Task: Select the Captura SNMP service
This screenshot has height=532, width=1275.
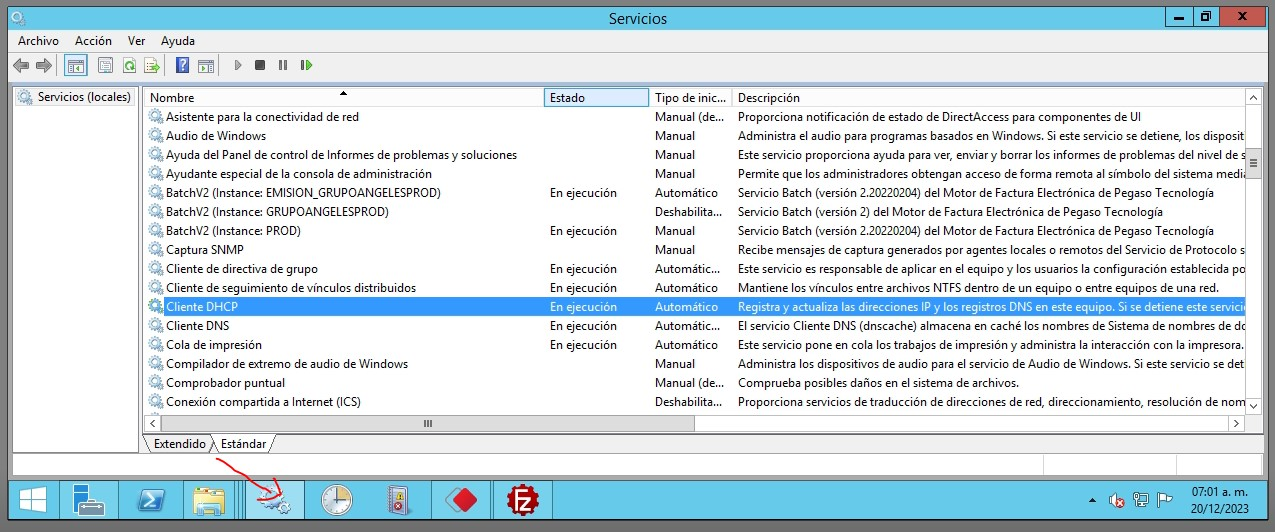Action: (x=204, y=250)
